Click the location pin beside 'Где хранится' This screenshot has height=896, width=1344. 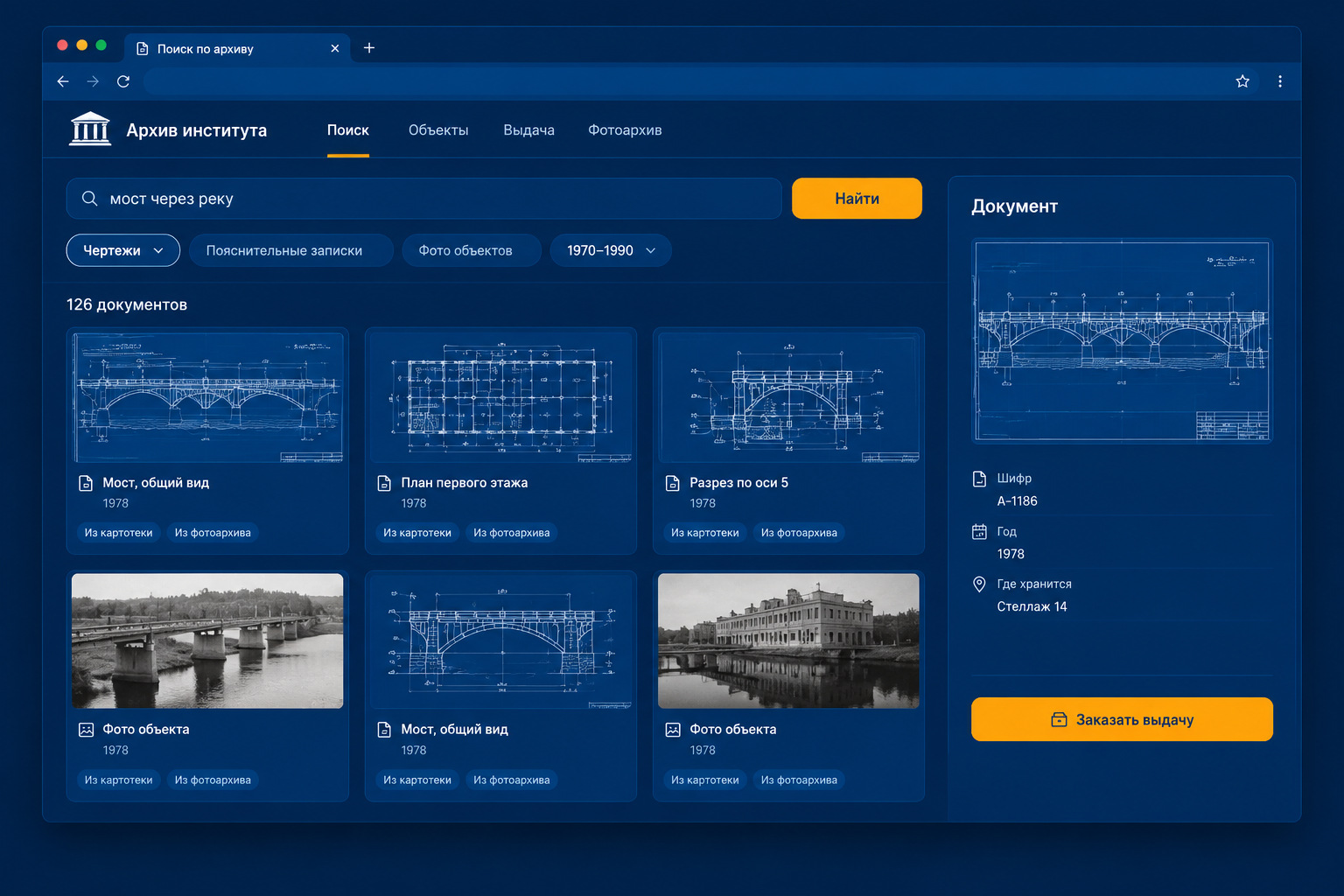pyautogui.click(x=979, y=584)
